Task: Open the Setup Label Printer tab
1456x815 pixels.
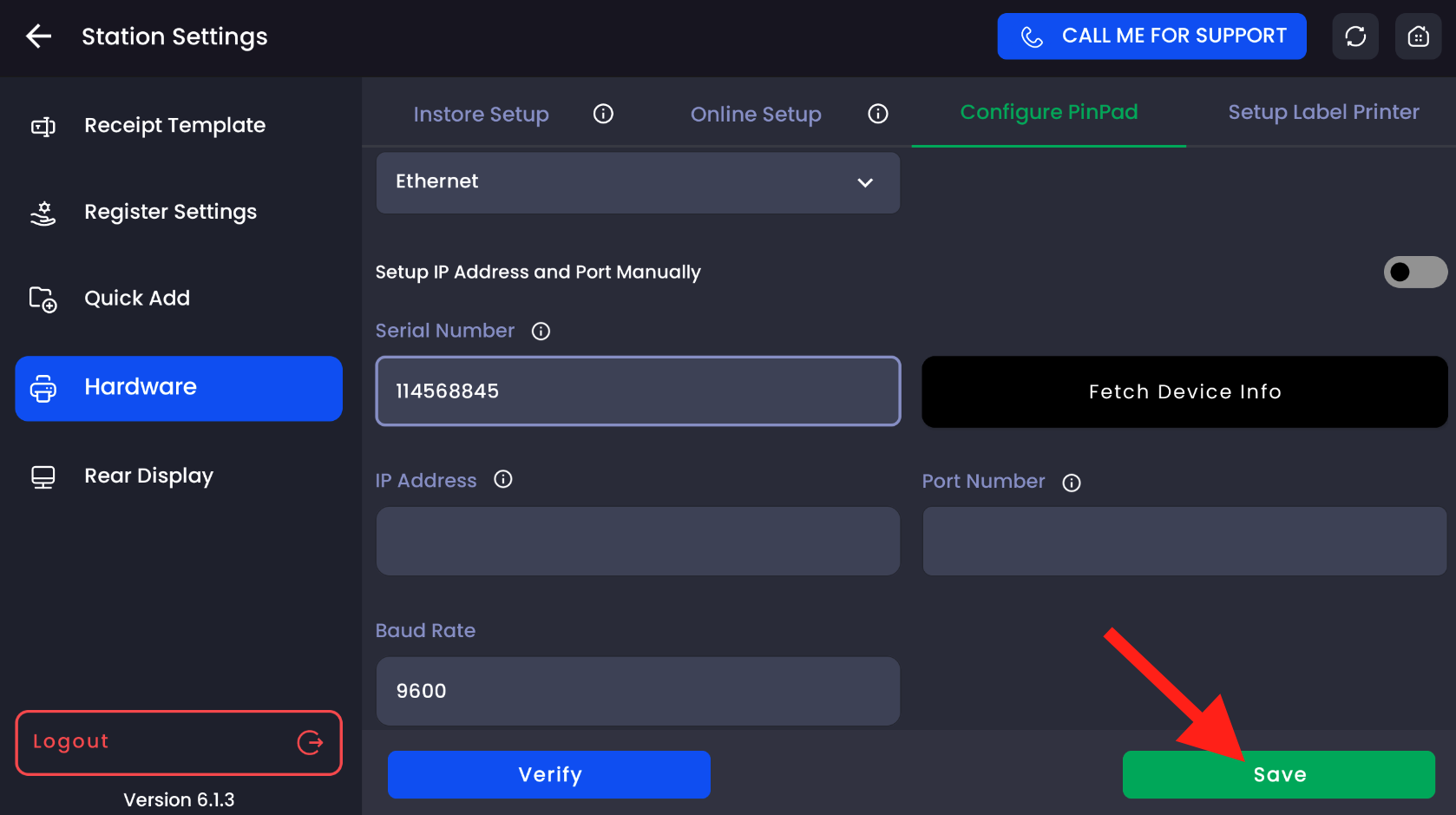Action: click(1323, 112)
